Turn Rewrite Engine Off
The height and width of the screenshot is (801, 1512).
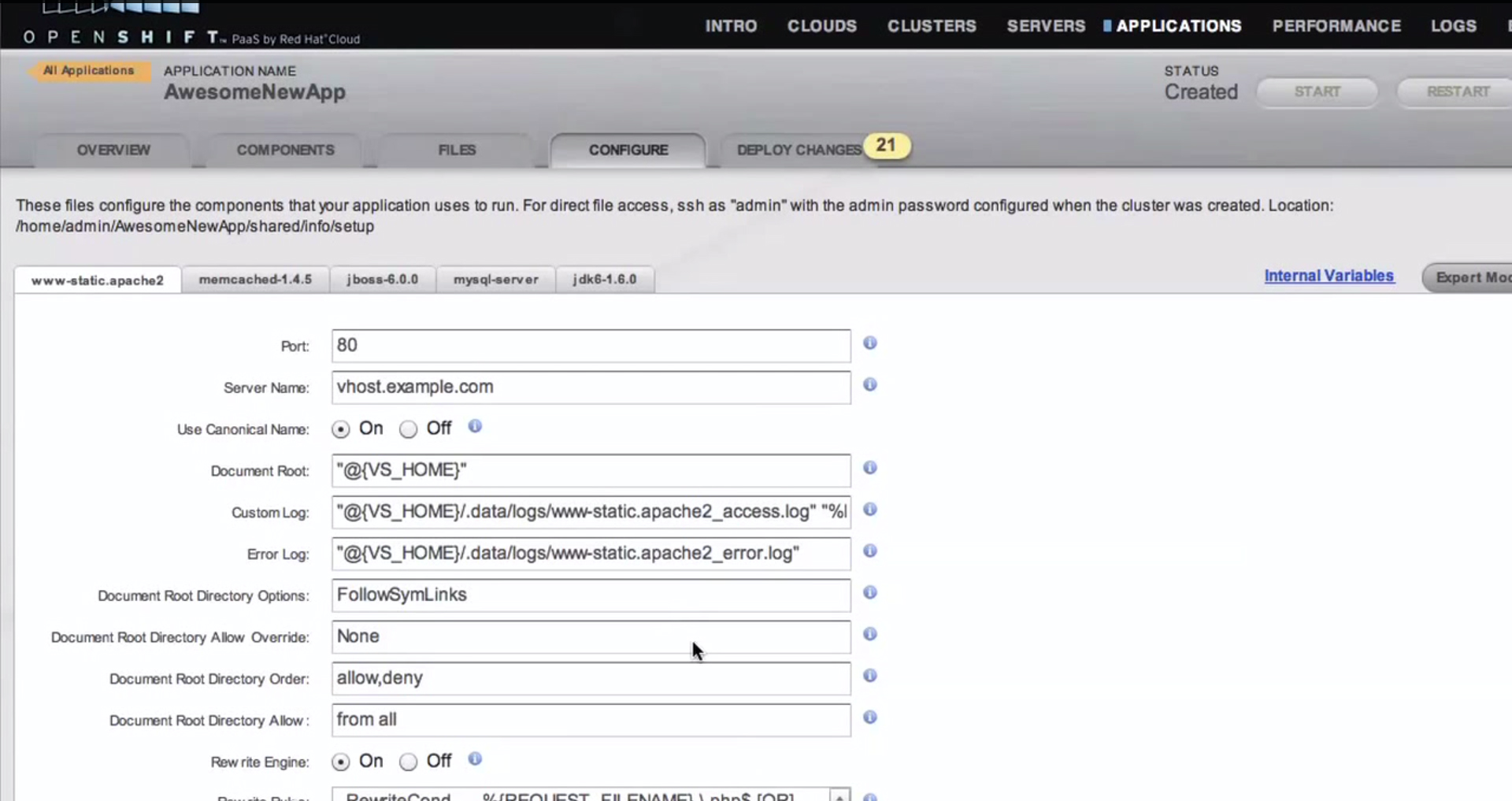point(408,762)
